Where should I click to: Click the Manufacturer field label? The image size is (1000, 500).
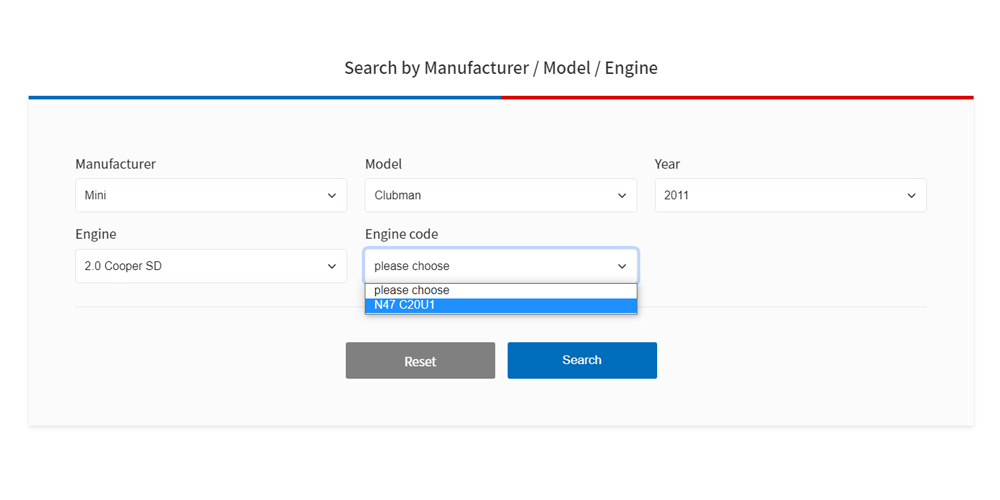tap(115, 164)
